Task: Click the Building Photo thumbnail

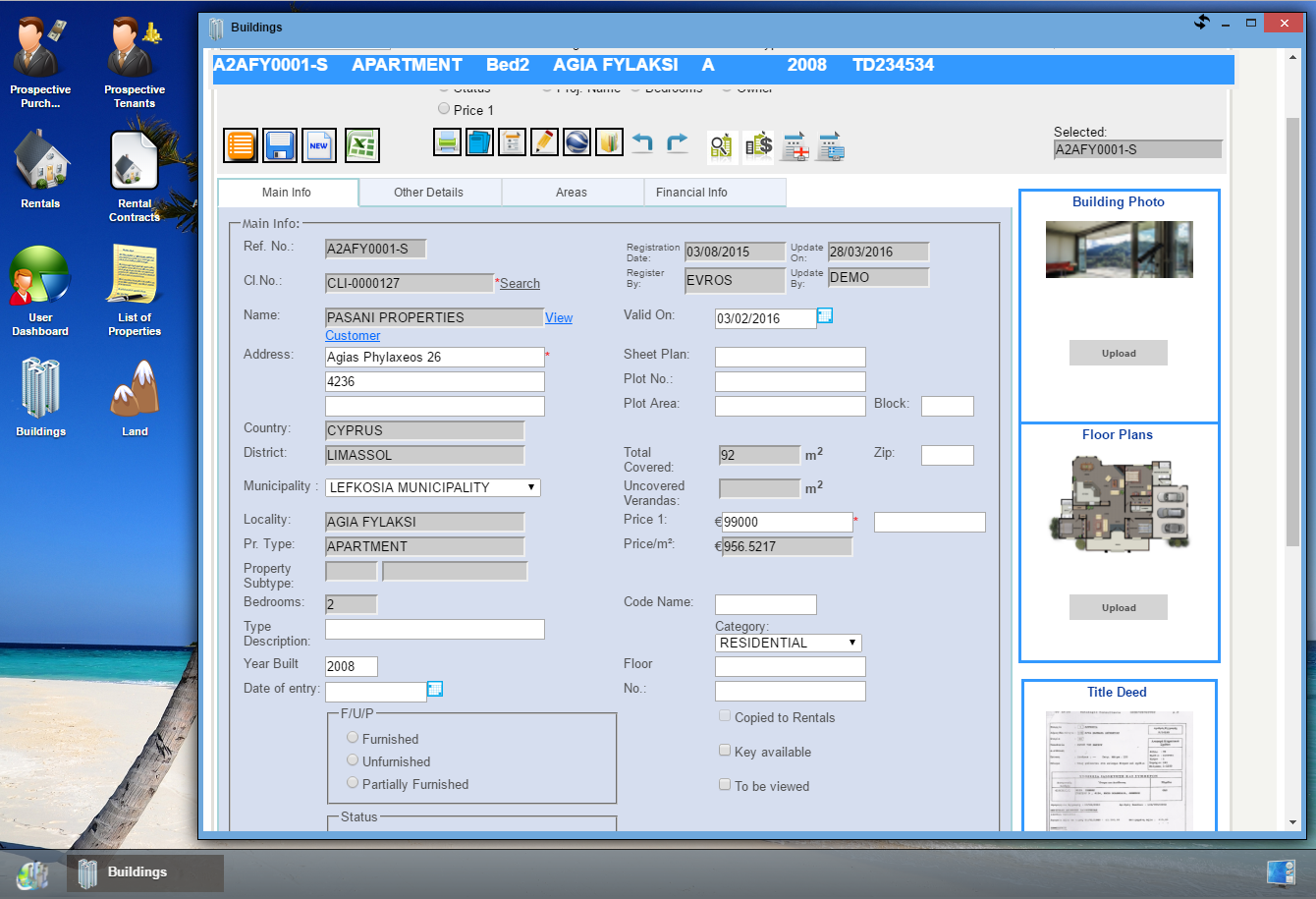Action: click(x=1119, y=250)
